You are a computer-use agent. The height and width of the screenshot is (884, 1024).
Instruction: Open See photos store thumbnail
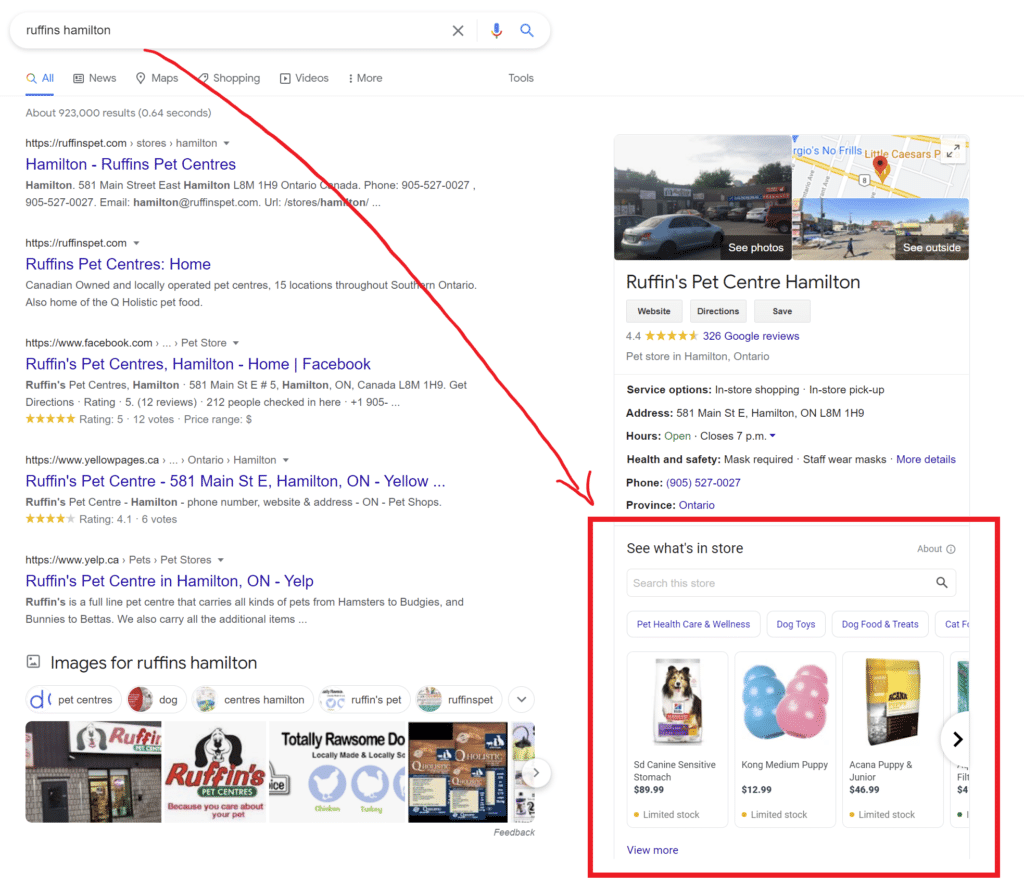pos(703,197)
